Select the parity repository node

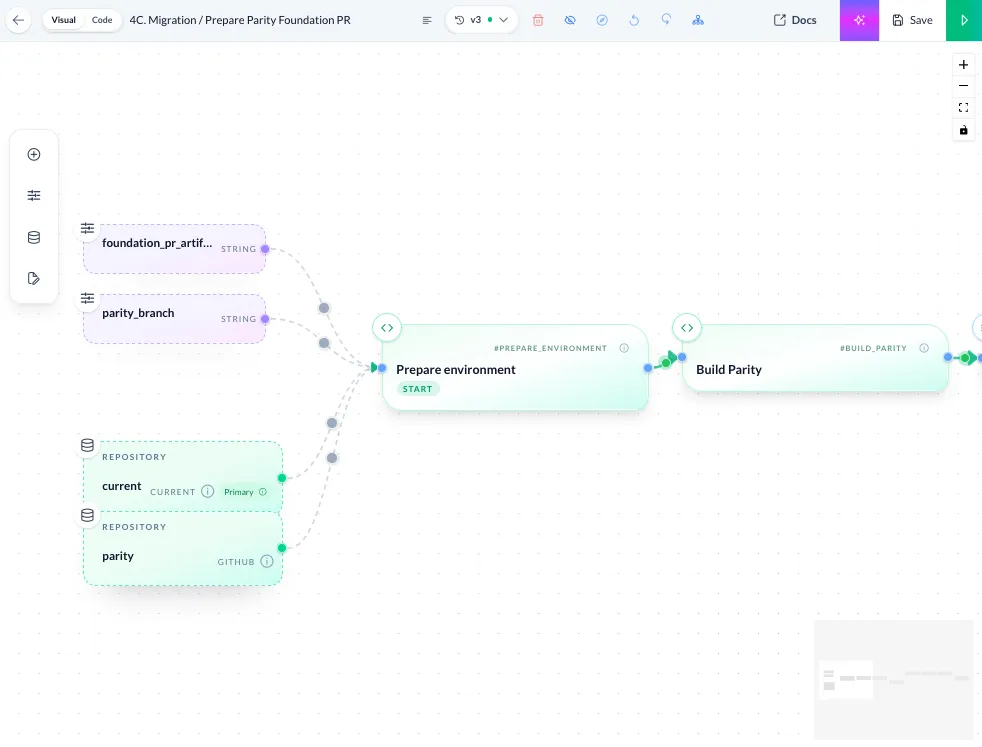pos(183,549)
